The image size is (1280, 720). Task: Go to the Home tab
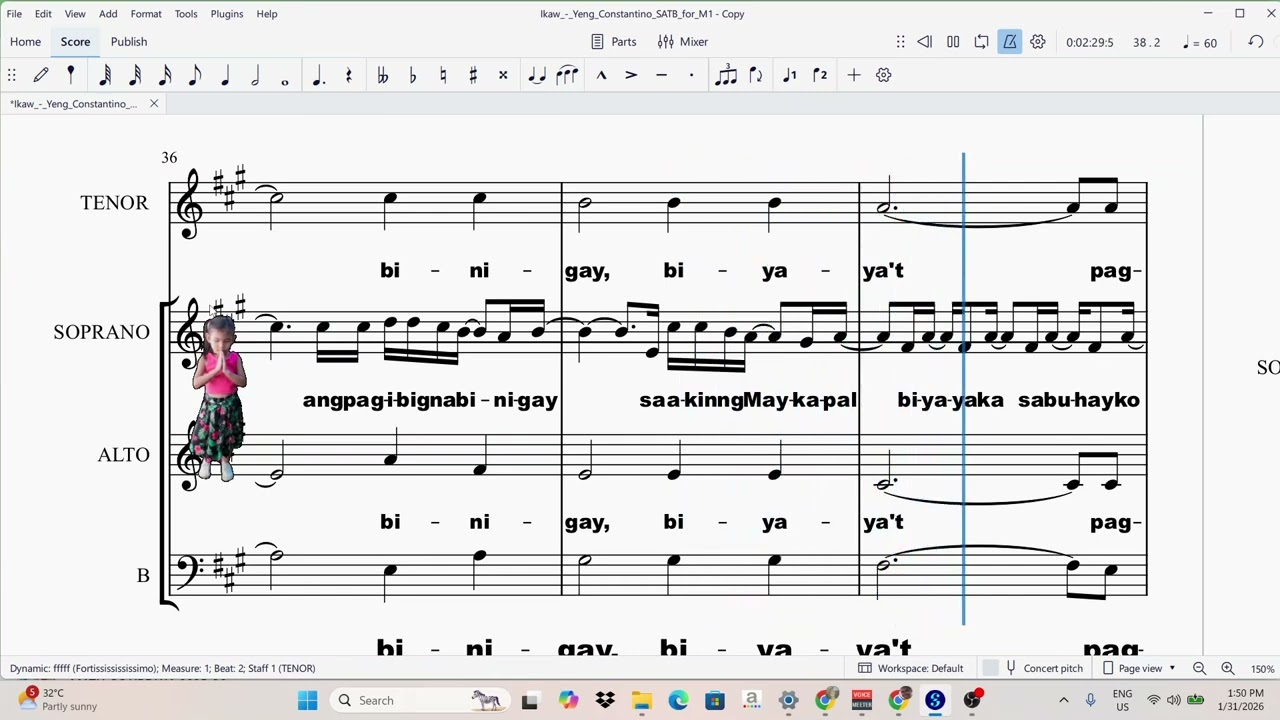tap(26, 42)
